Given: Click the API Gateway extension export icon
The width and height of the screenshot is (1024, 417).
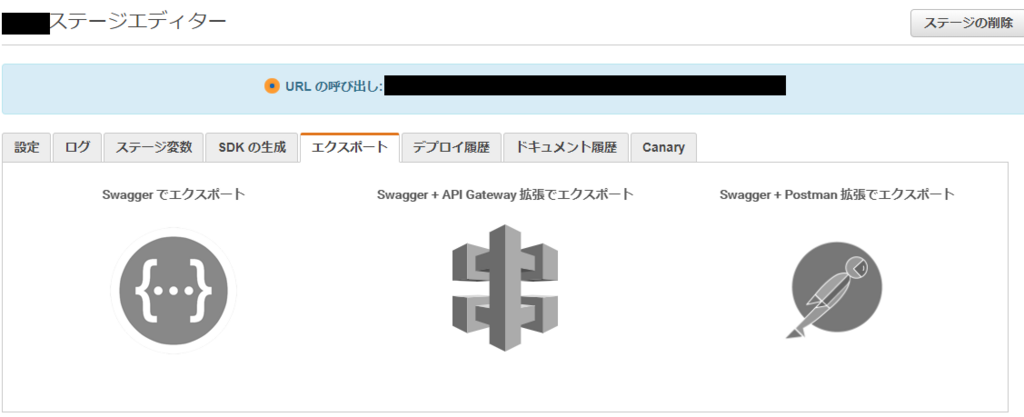Looking at the screenshot, I should (x=505, y=287).
